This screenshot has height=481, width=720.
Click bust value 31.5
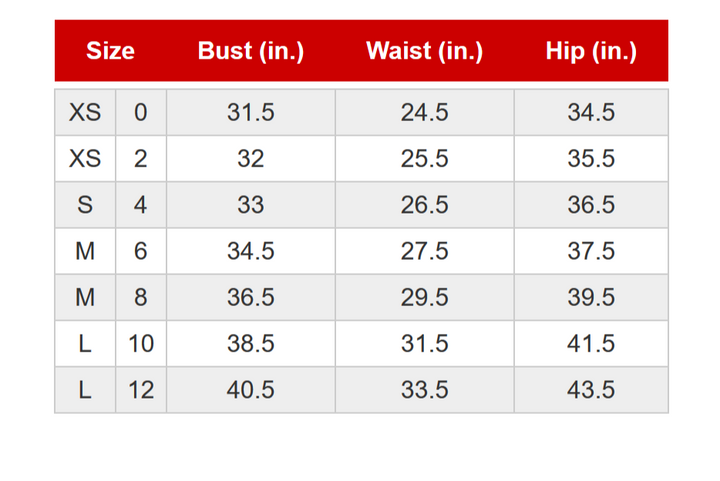click(x=250, y=113)
